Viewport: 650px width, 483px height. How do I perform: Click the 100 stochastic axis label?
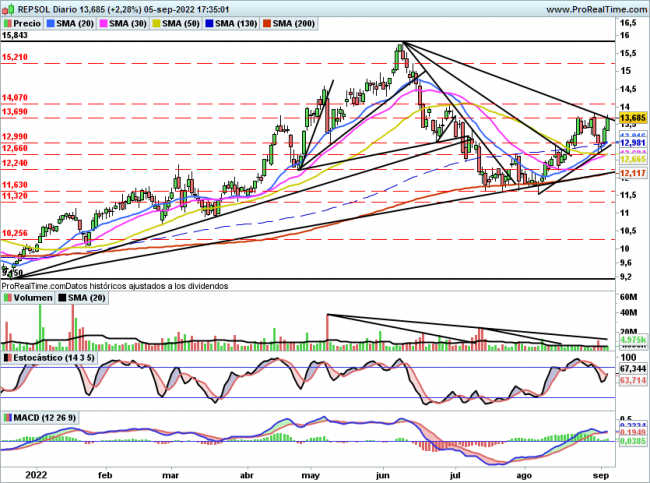click(x=628, y=357)
